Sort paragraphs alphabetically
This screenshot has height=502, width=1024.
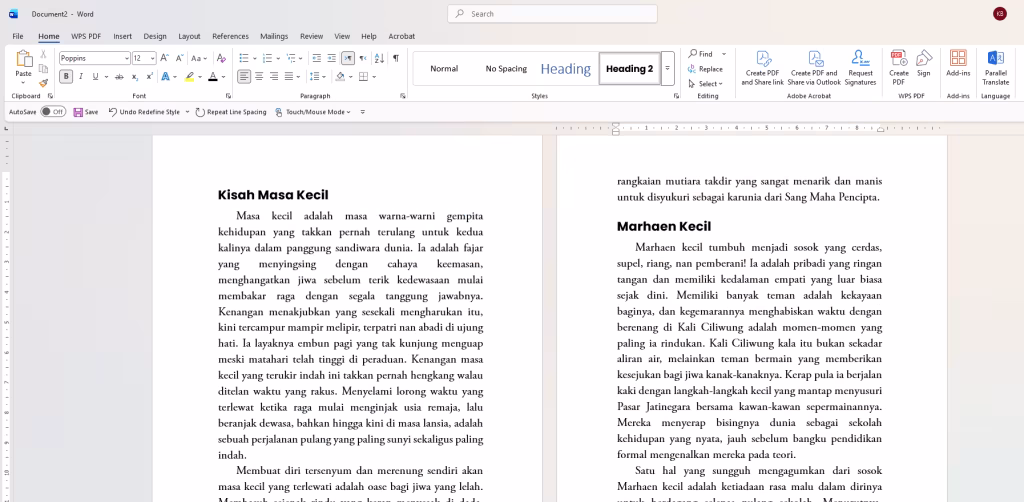[379, 58]
